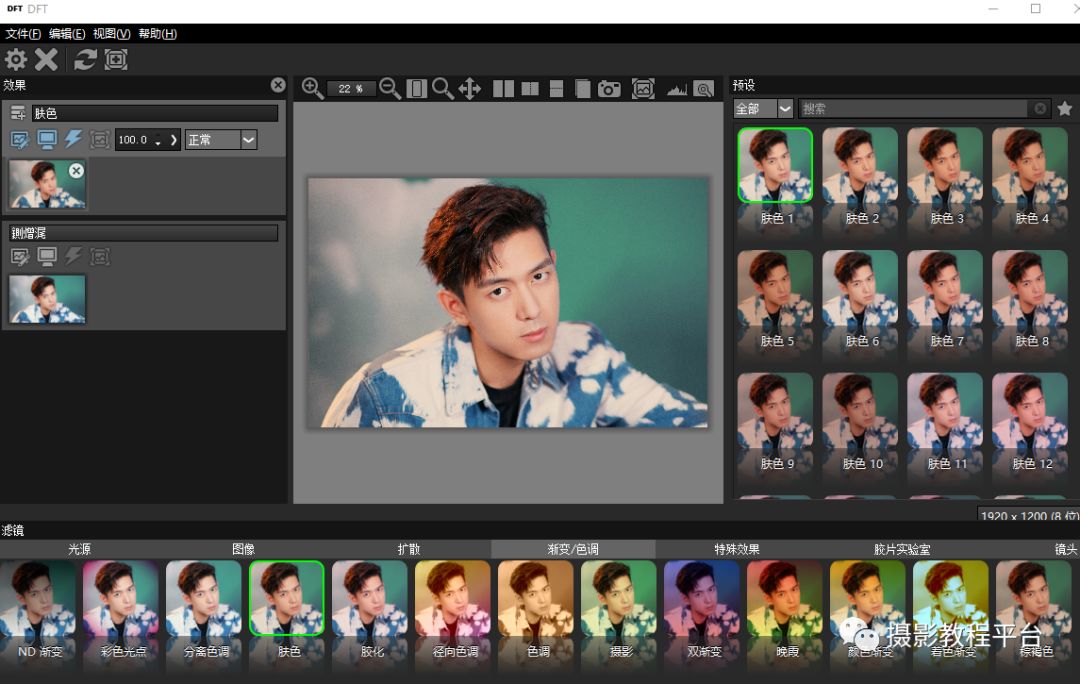Open the 全部 preset category dropdown
Image resolution: width=1080 pixels, height=684 pixels.
763,108
